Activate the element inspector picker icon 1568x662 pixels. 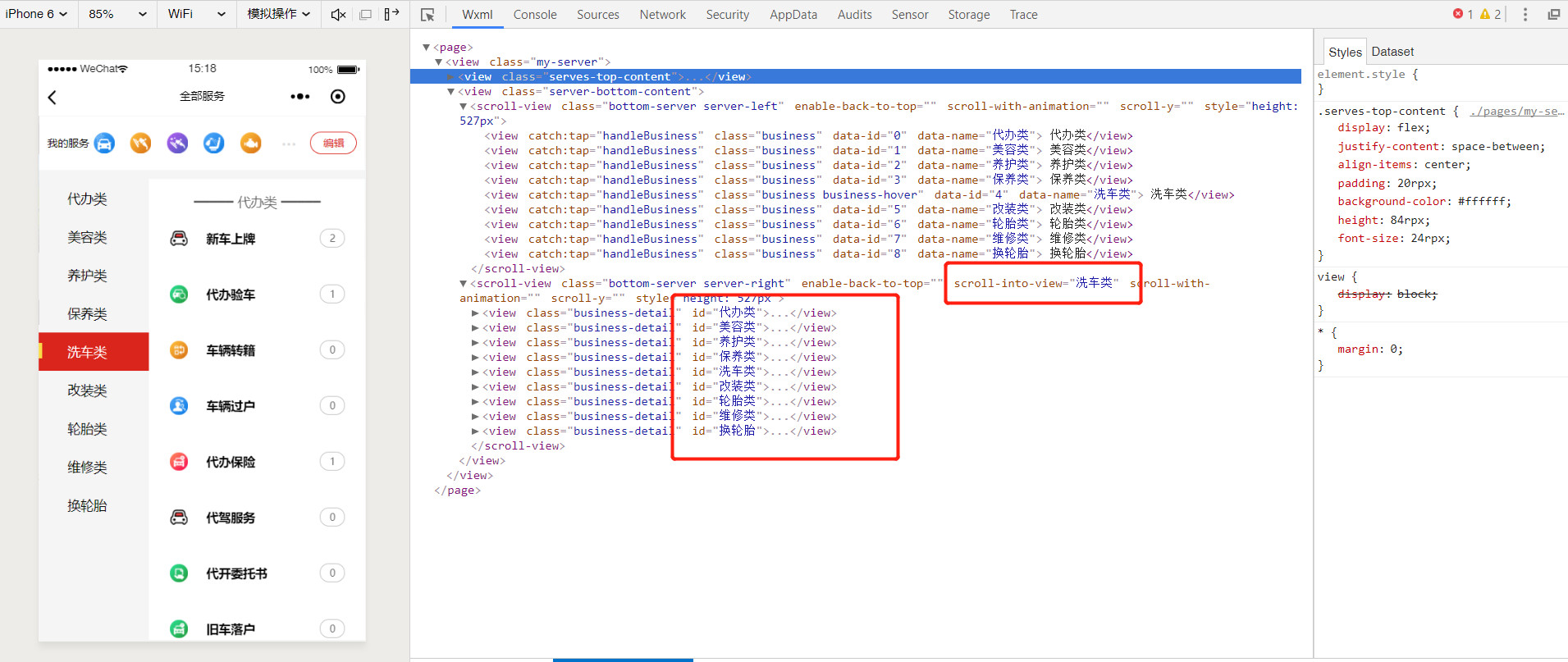427,15
